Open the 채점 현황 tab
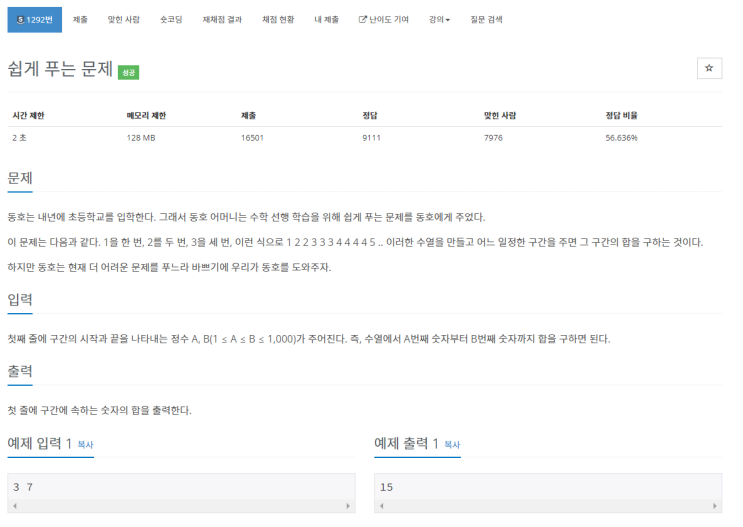This screenshot has width=743, height=527. 278,20
